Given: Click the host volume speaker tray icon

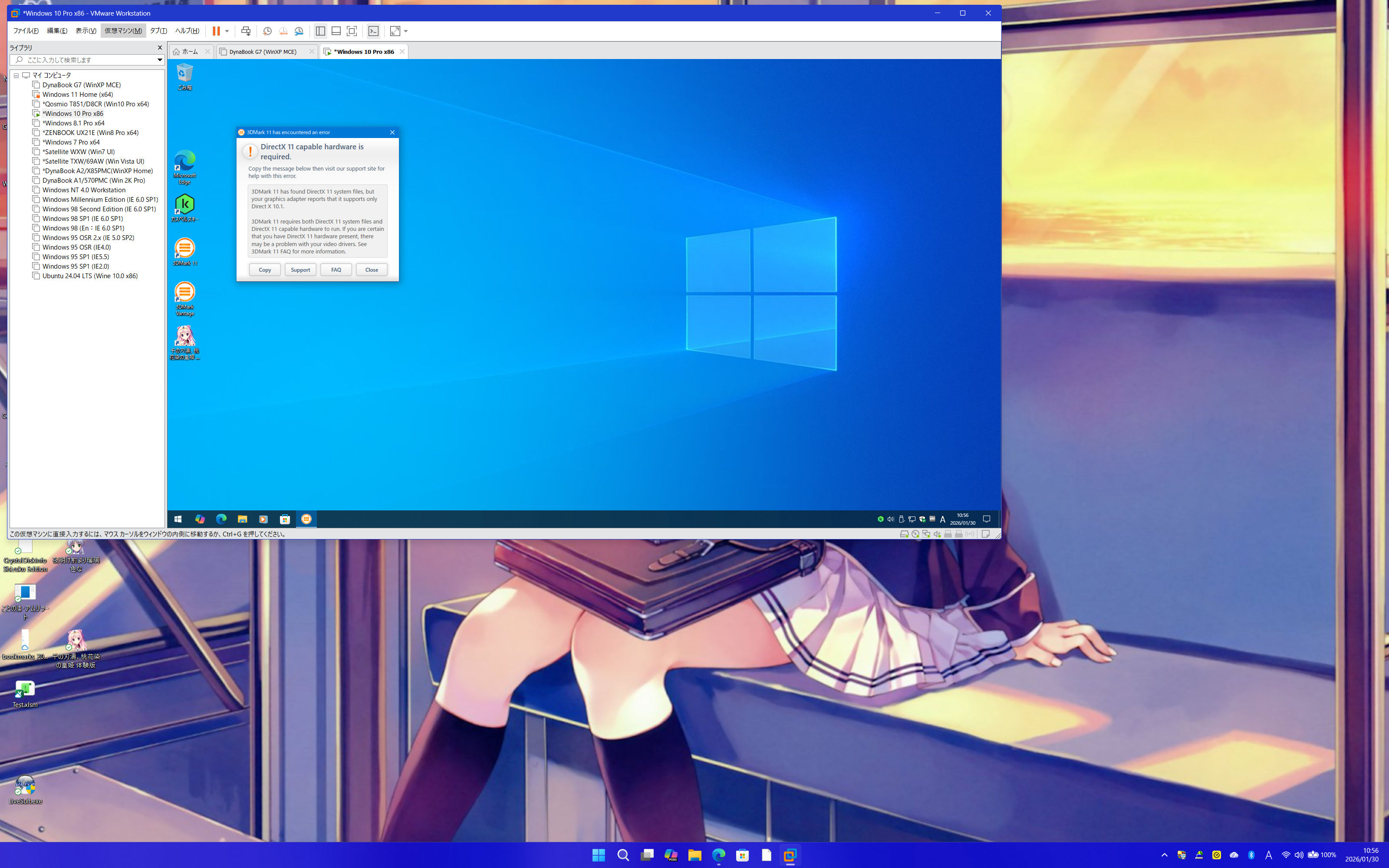Looking at the screenshot, I should pos(1299,855).
